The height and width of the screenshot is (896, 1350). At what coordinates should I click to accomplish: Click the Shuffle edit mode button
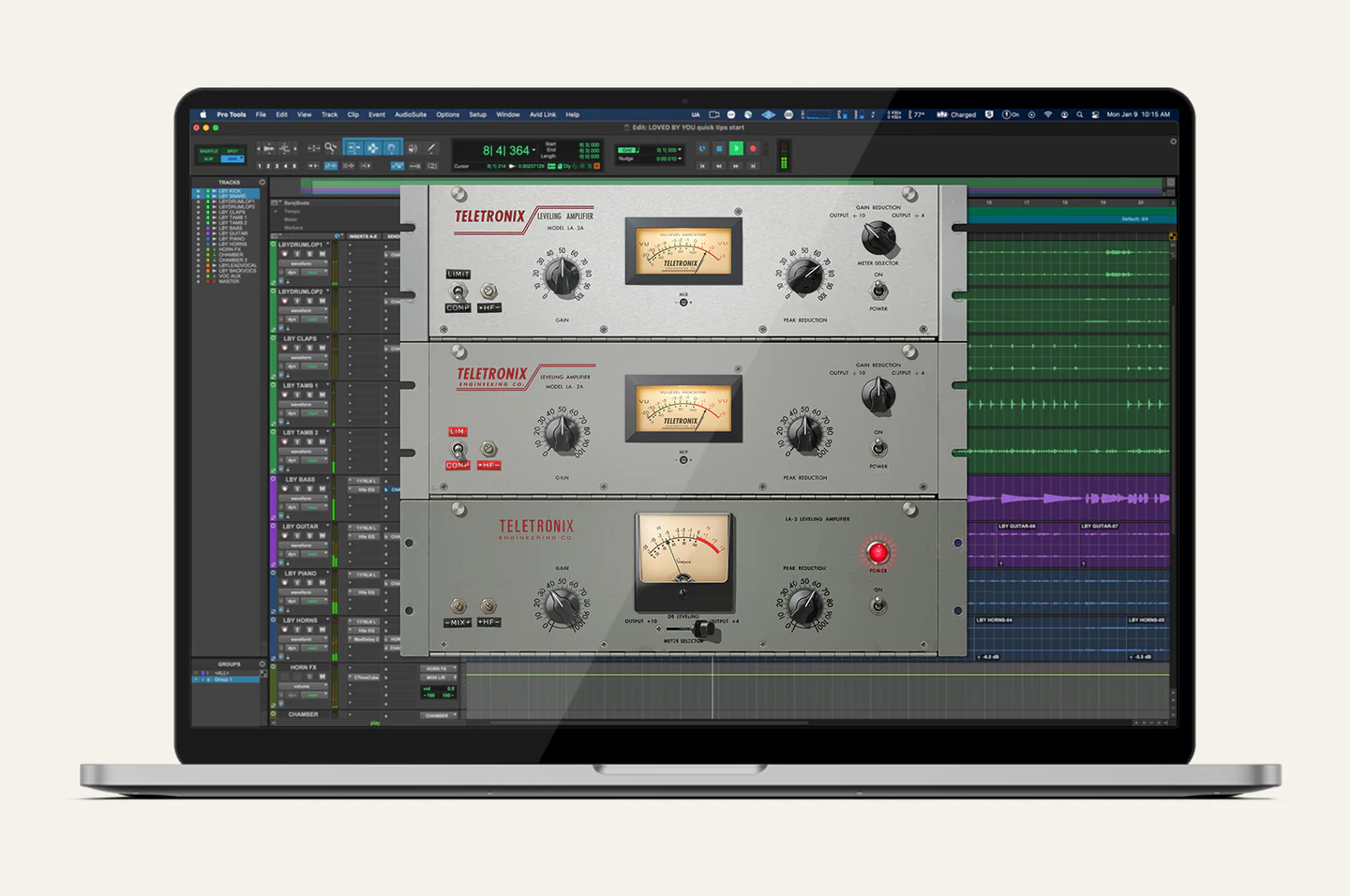pyautogui.click(x=208, y=151)
